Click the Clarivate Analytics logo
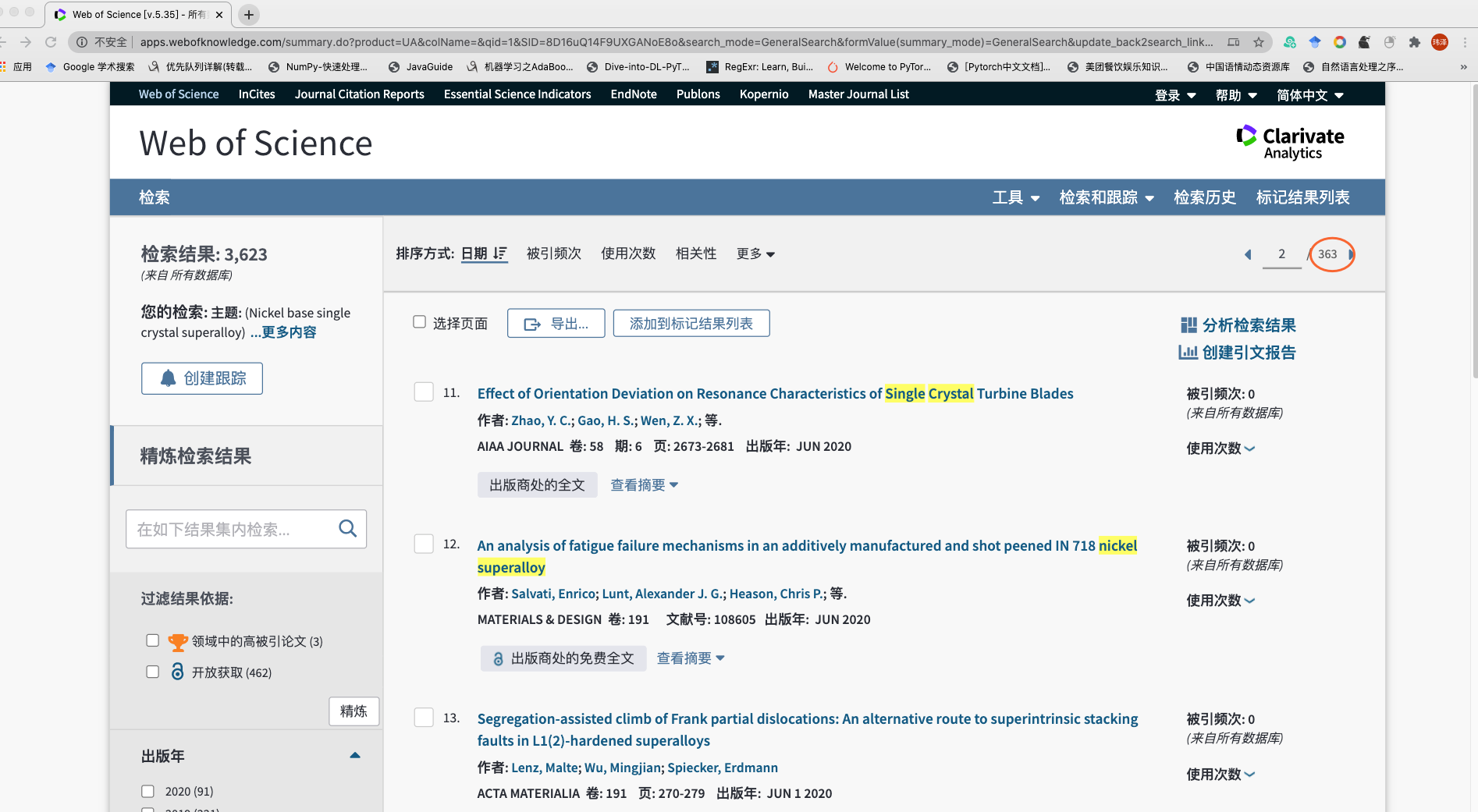1478x812 pixels. click(1291, 143)
